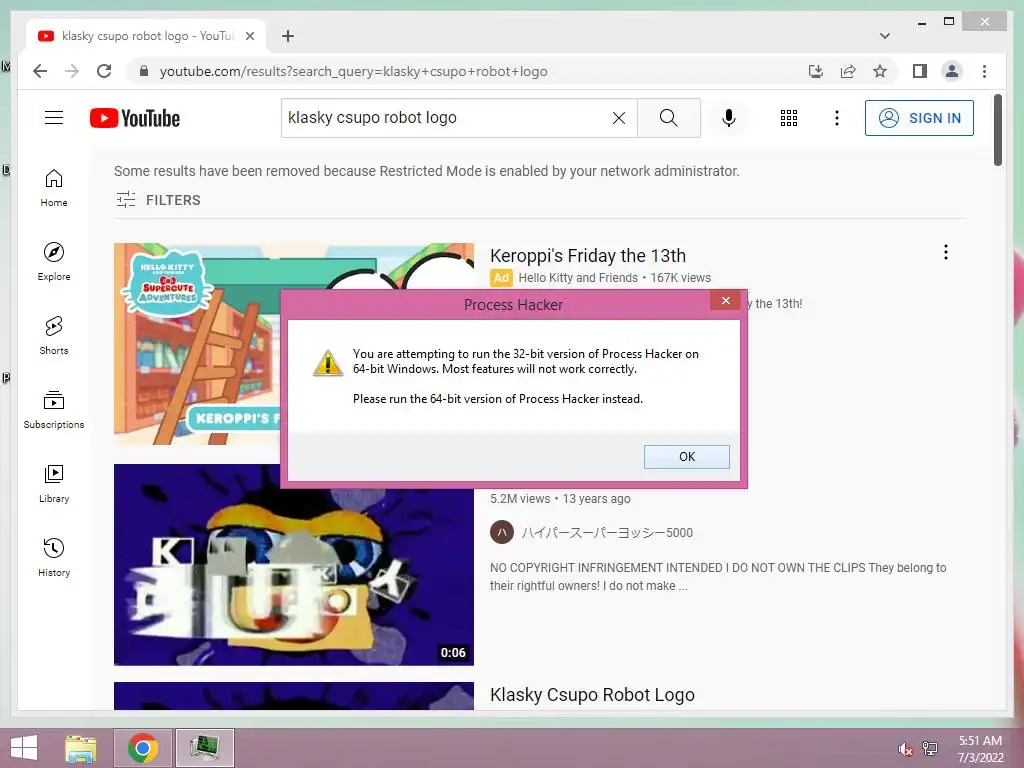Open History in the sidebar

(x=54, y=557)
